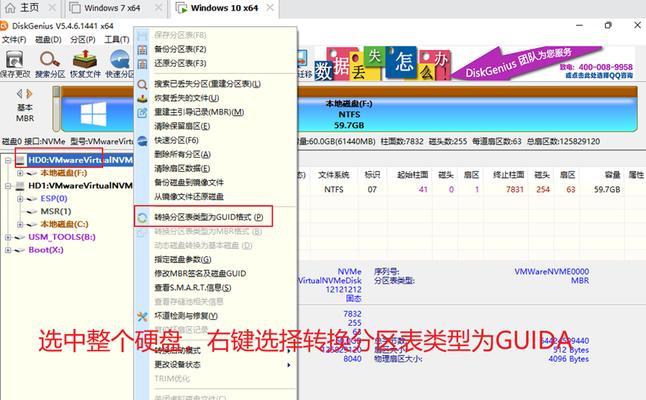Click the 恢复文件 toolbar icon
The height and width of the screenshot is (400, 646).
click(x=84, y=60)
